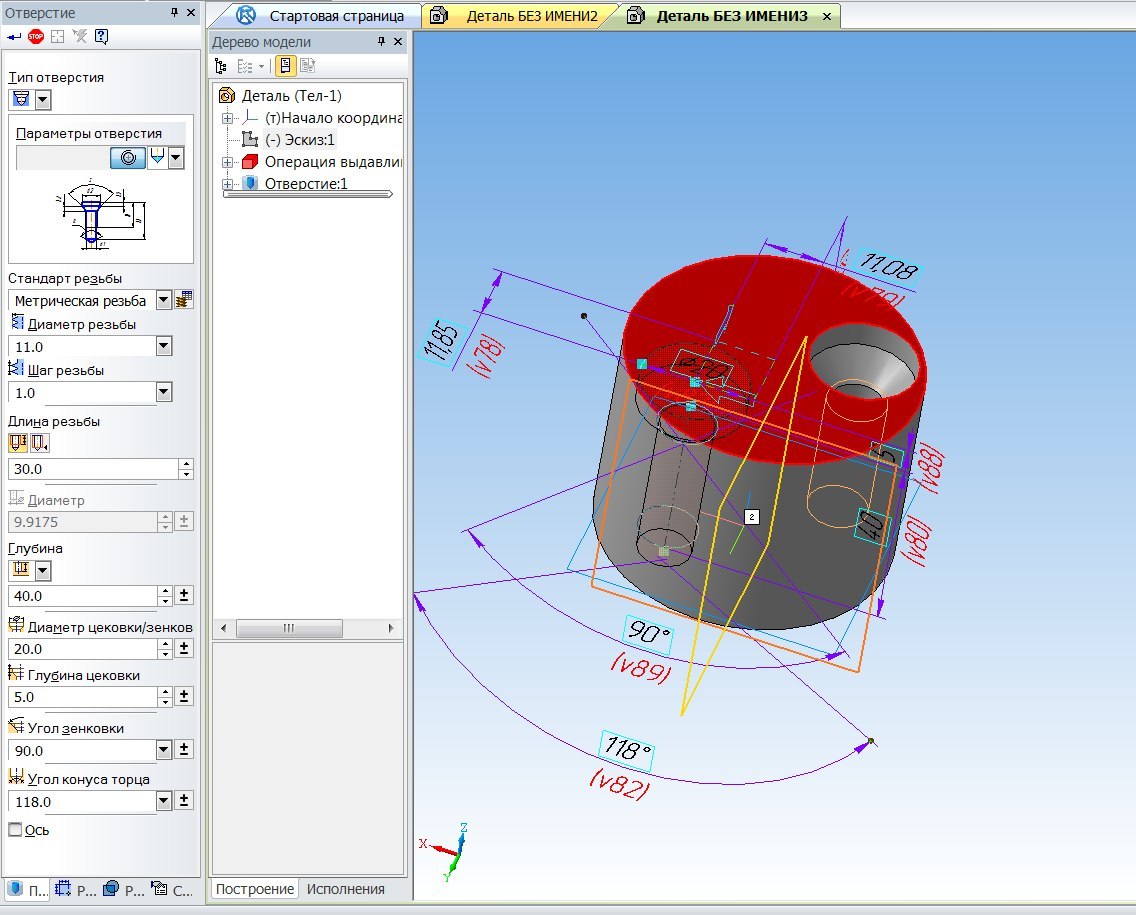Screen dimensions: 1136x915
Task: Open the Тип отверстия dropdown
Action: pos(43,100)
